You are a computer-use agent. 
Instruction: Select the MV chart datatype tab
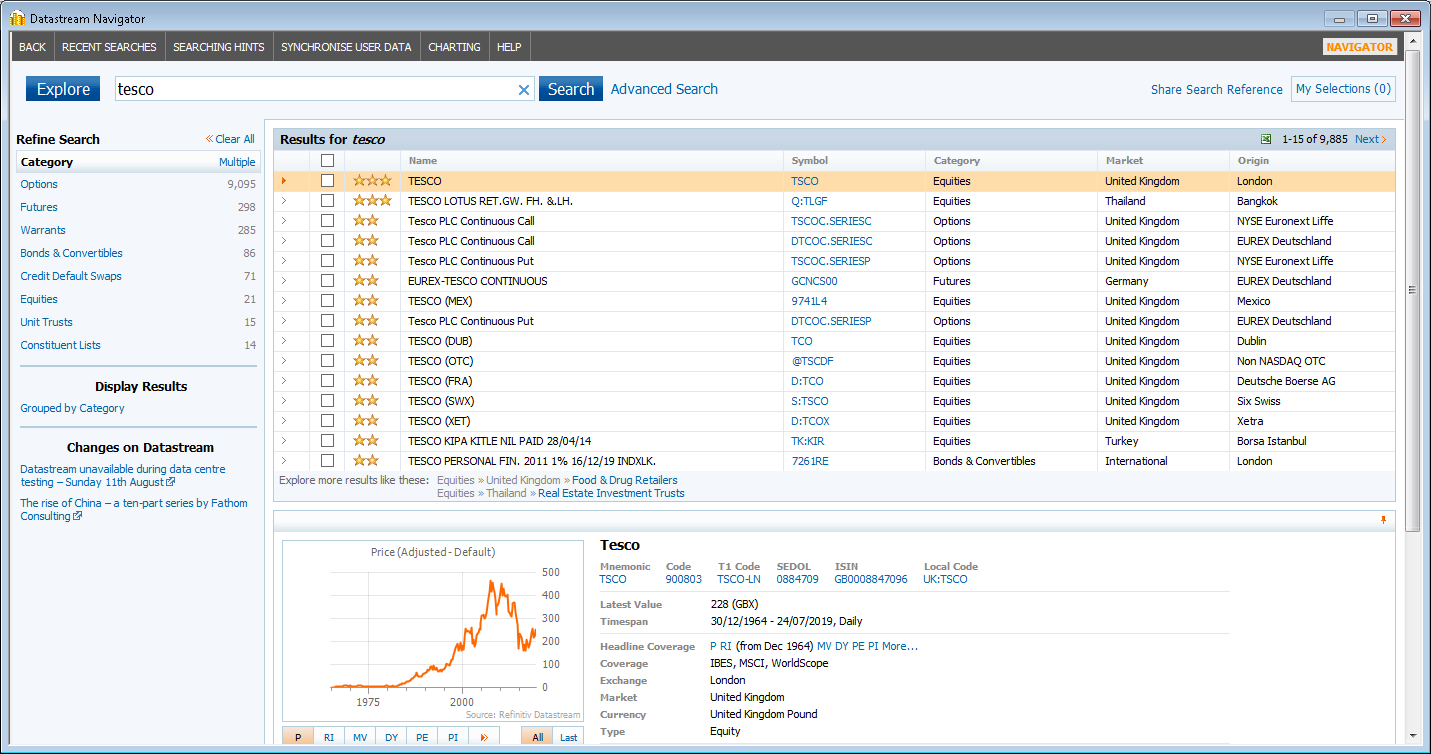360,738
